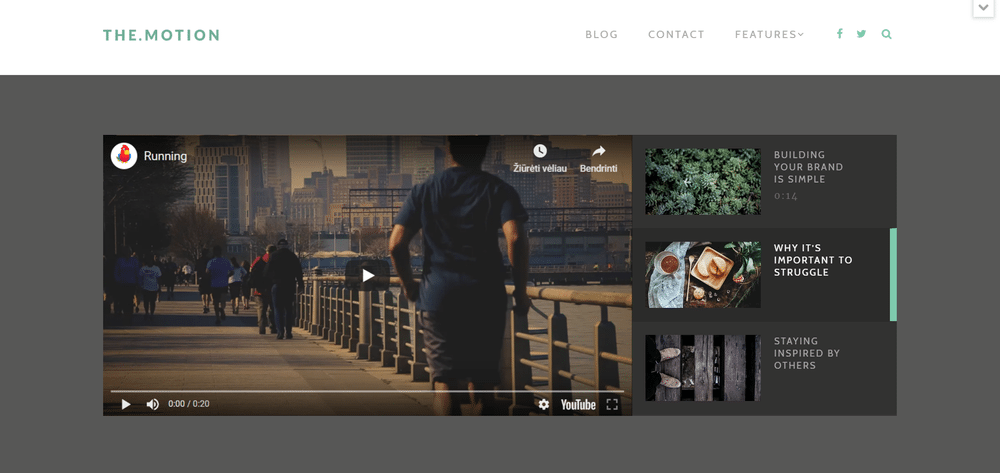Click the video progress bar

click(367, 391)
